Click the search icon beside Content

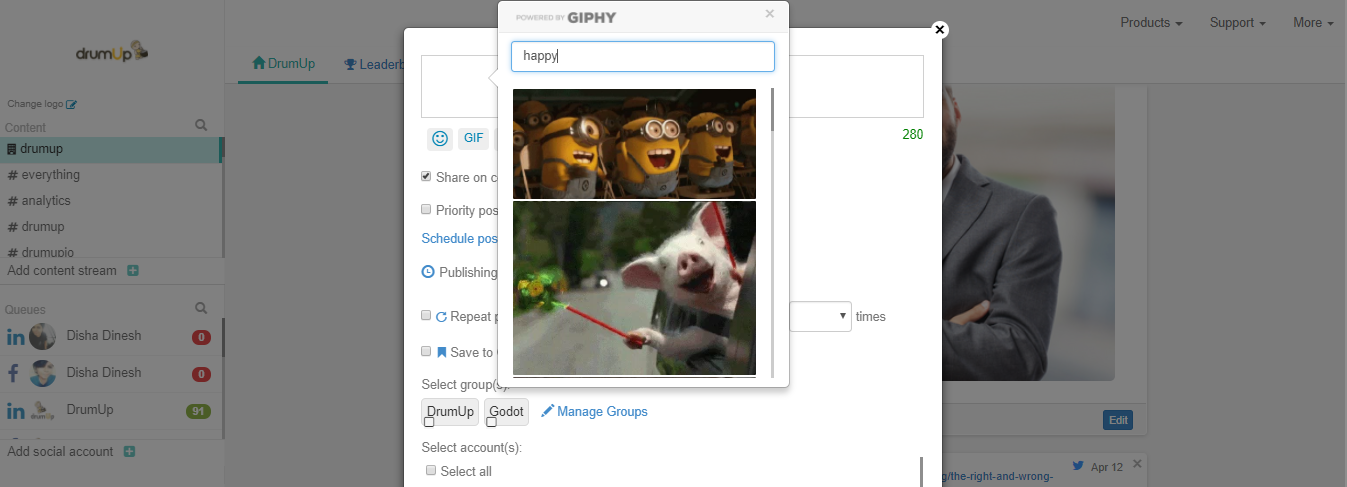[x=201, y=126]
